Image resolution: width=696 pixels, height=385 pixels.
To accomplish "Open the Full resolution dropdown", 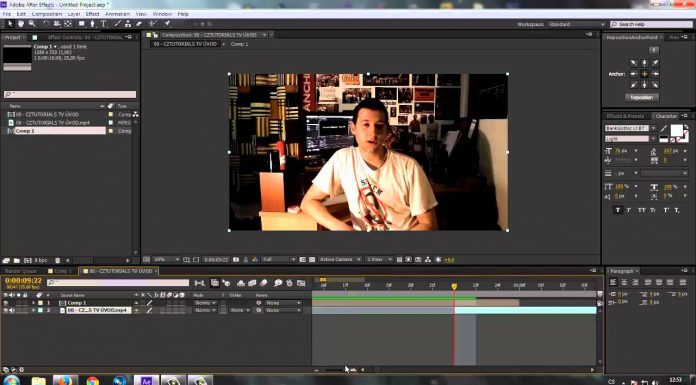I will tap(278, 259).
